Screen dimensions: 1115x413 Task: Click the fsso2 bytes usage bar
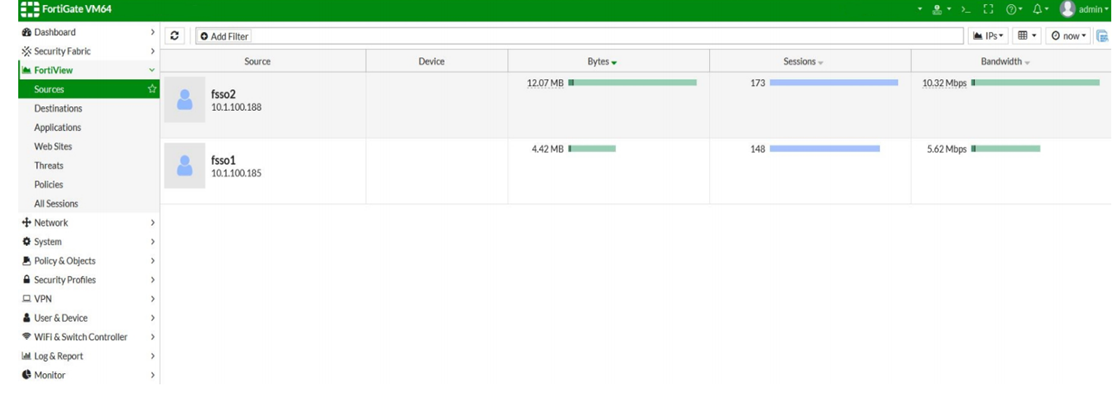click(x=632, y=83)
